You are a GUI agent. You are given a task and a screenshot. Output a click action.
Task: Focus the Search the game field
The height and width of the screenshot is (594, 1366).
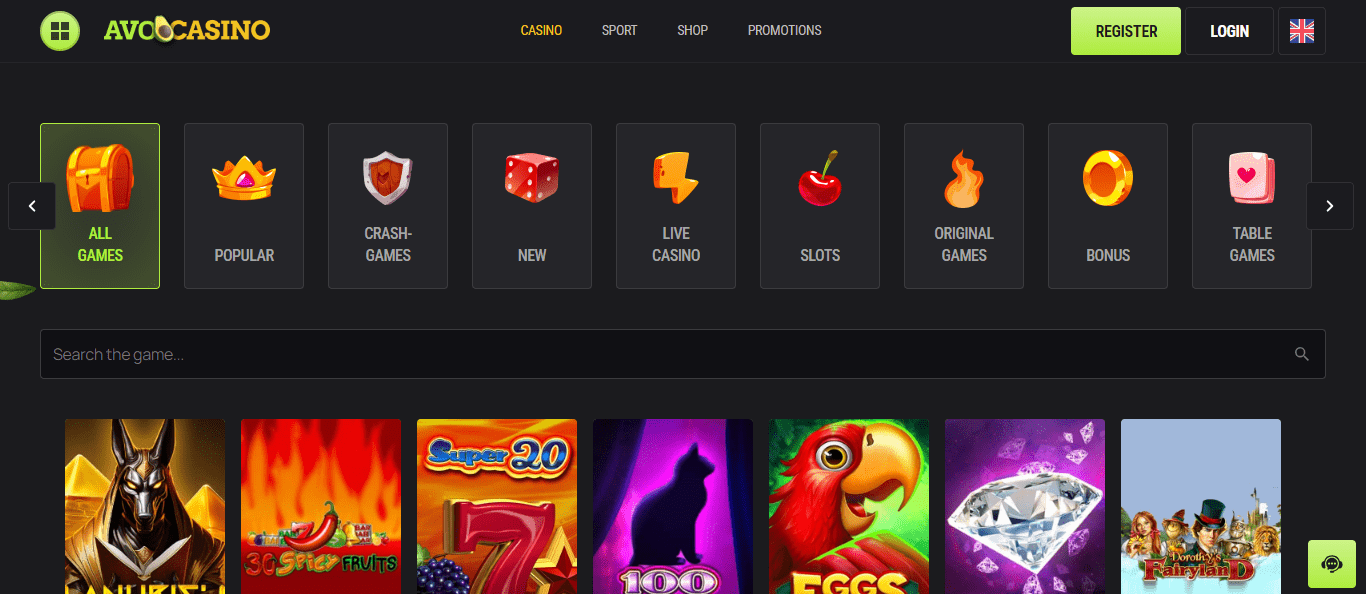[683, 354]
